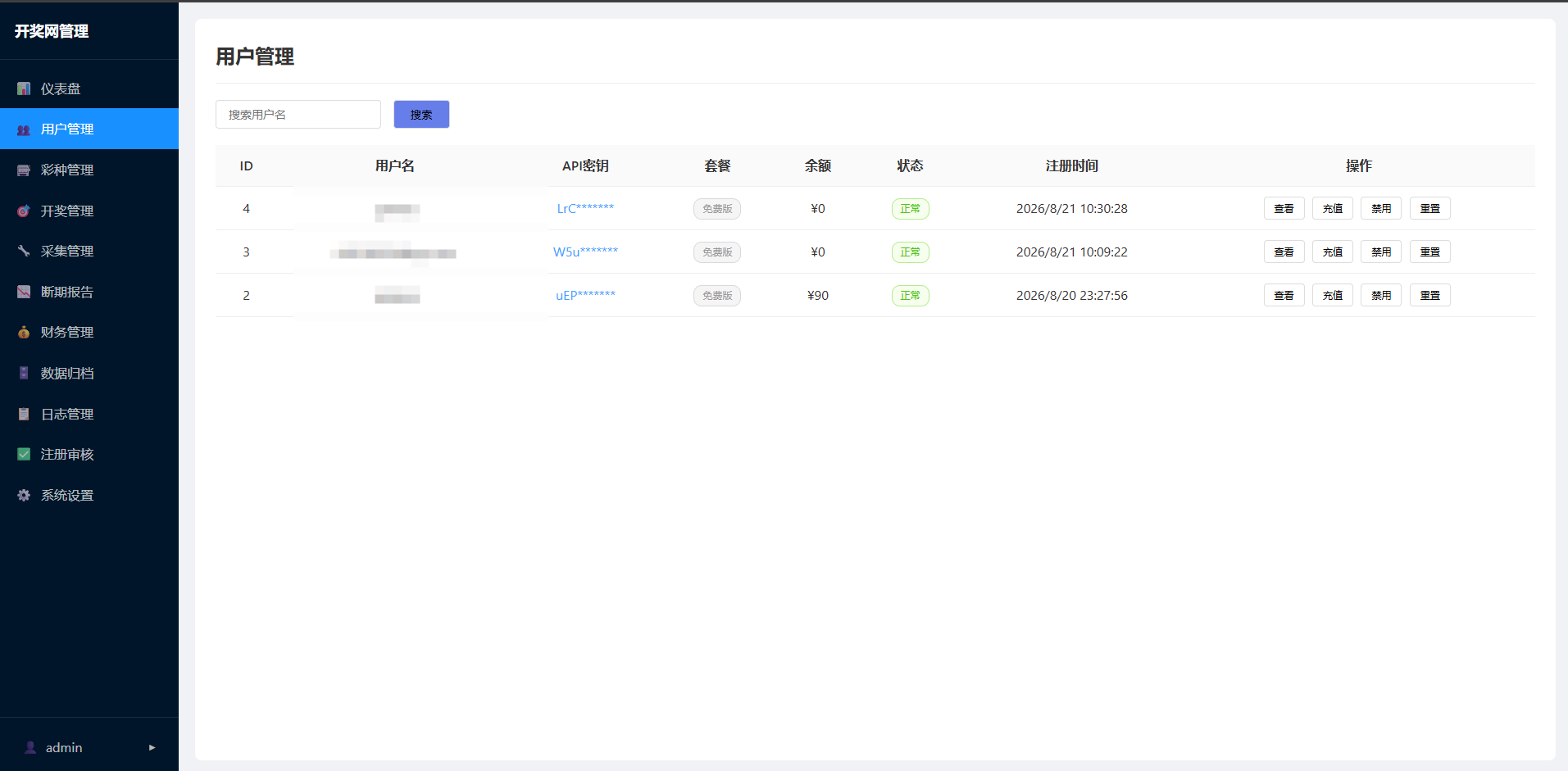Viewport: 1568px width, 771px height.
Task: Click the users icon beside 用户管理
Action: pyautogui.click(x=24, y=129)
